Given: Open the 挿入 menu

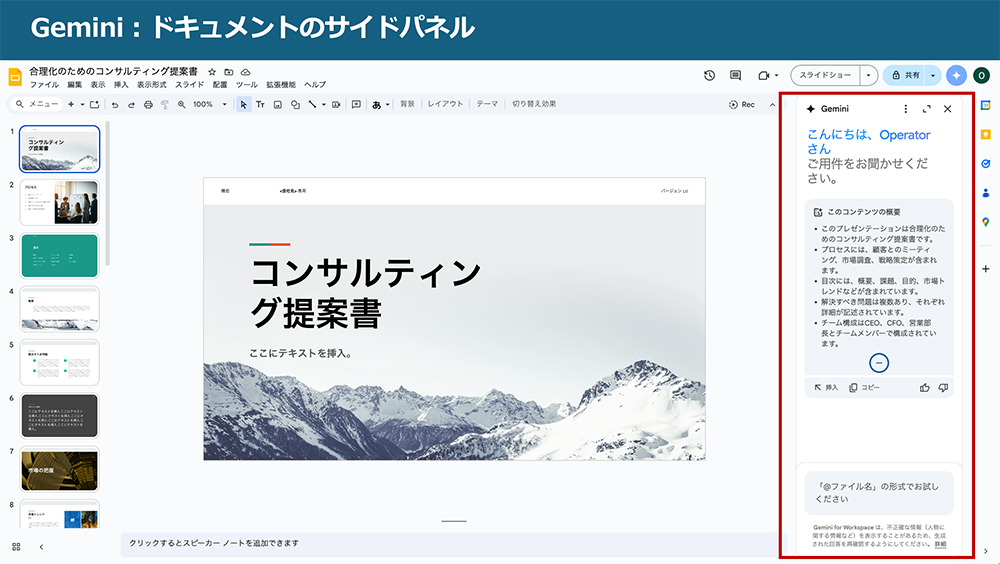Looking at the screenshot, I should (121, 85).
